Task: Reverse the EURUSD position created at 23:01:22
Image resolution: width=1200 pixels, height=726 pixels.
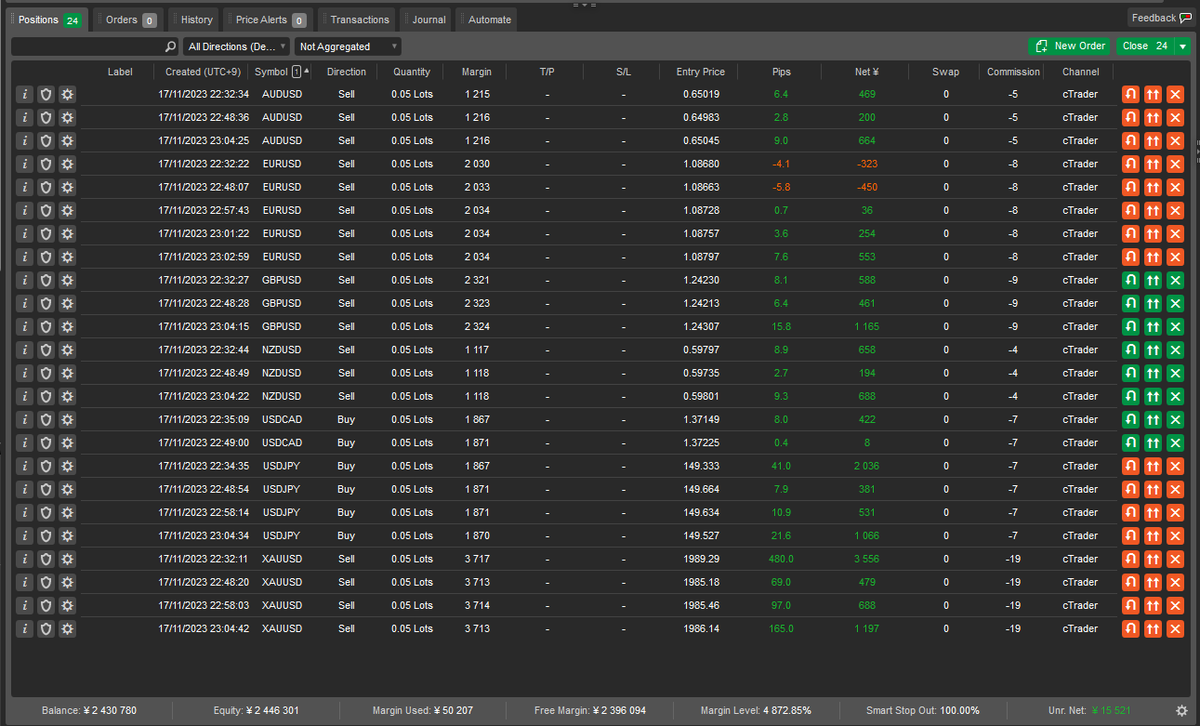Action: click(x=1130, y=233)
